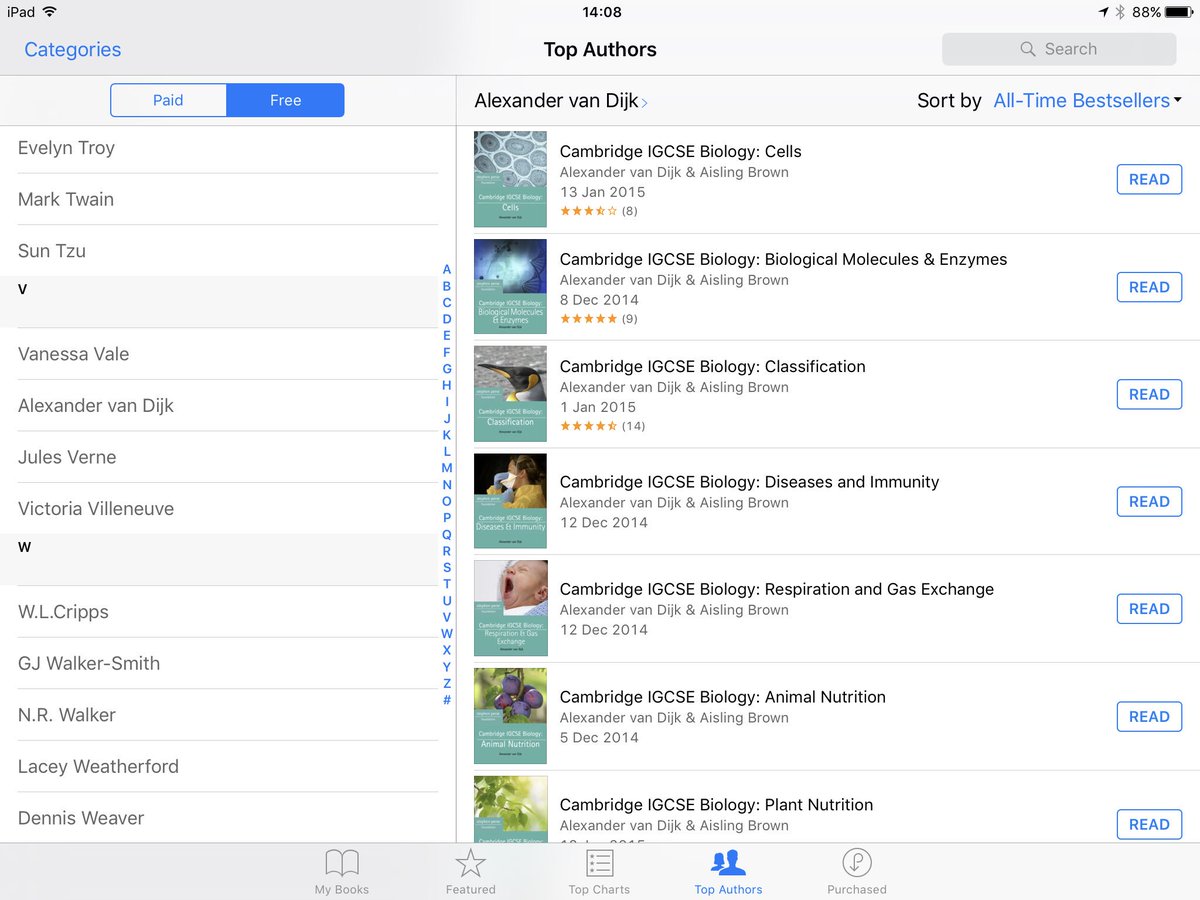This screenshot has height=900, width=1200.
Task: Select author Lacey Weatherford
Action: (228, 767)
